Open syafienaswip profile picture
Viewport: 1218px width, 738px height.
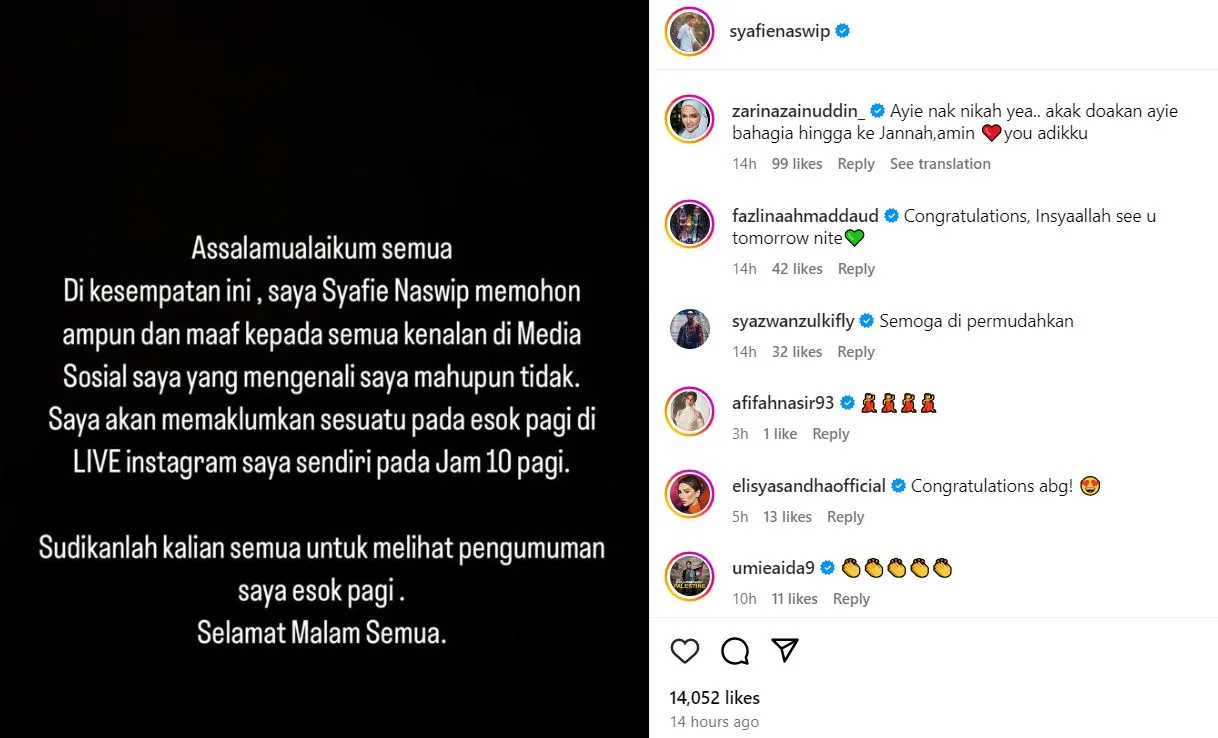coord(689,31)
